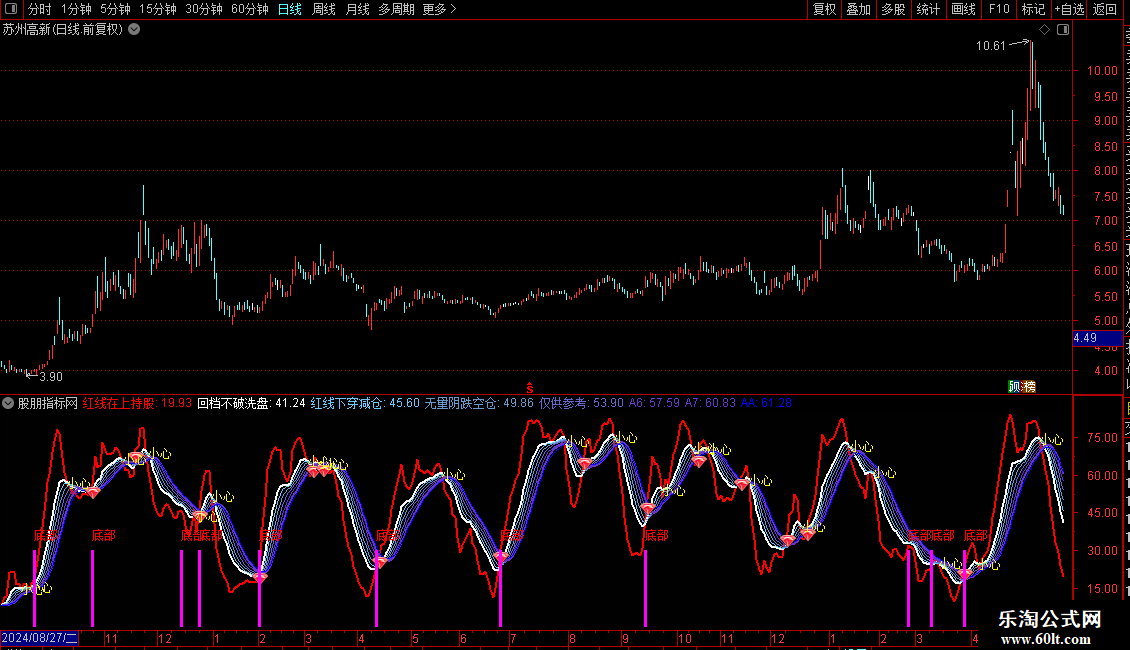Expand the 更多 periods menu
Screen dimensions: 1130x650
[440, 9]
